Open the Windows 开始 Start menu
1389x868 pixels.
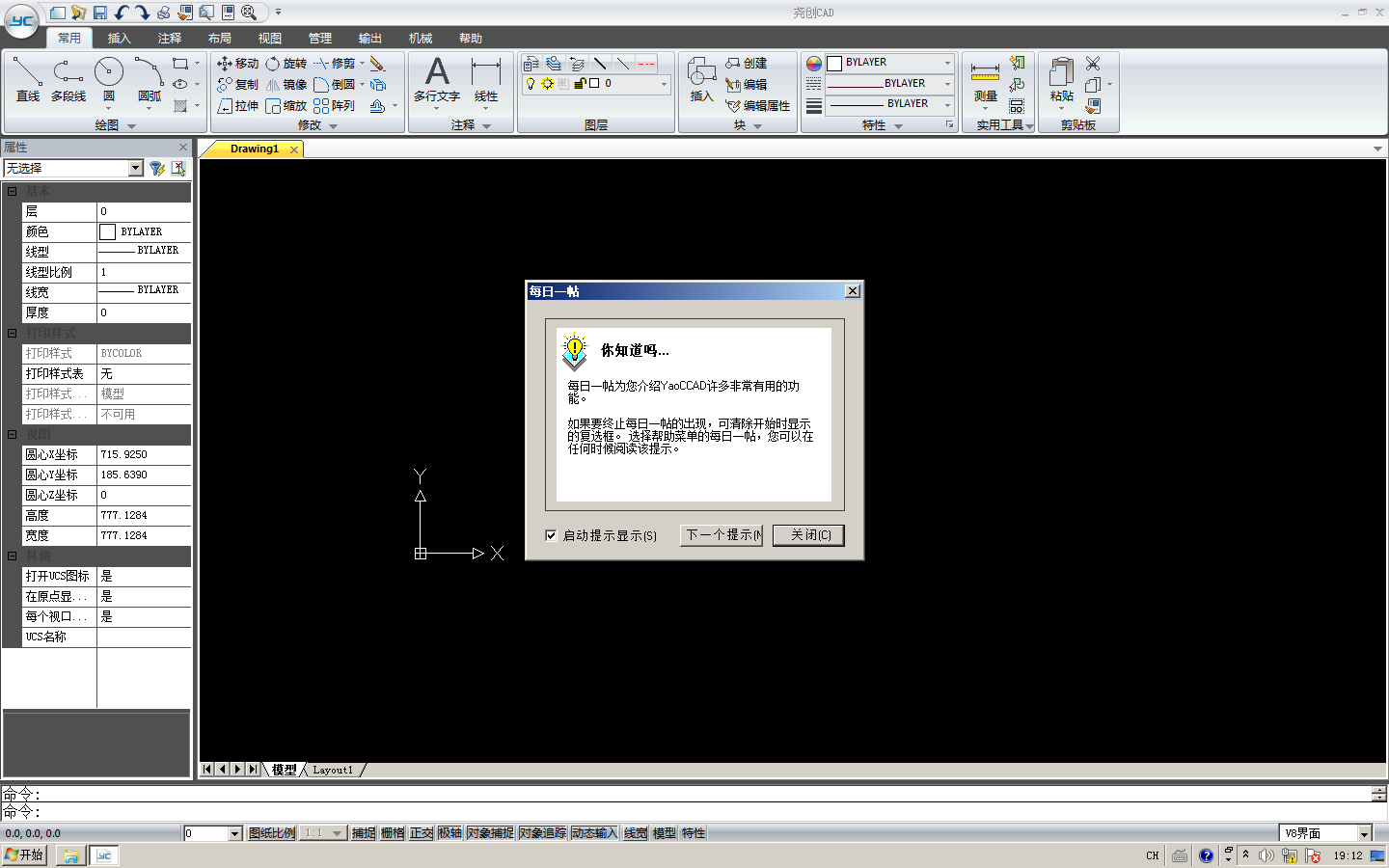tap(25, 855)
